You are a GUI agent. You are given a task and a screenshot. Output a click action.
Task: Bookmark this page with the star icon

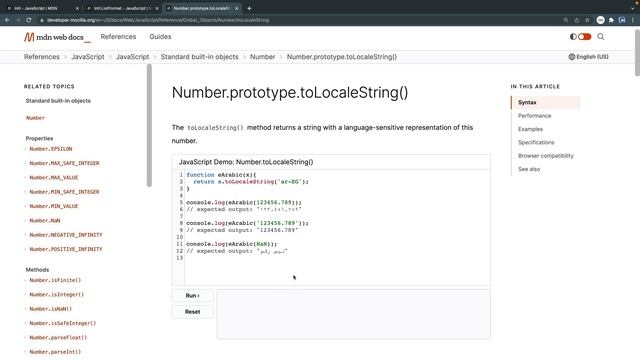(x=587, y=20)
